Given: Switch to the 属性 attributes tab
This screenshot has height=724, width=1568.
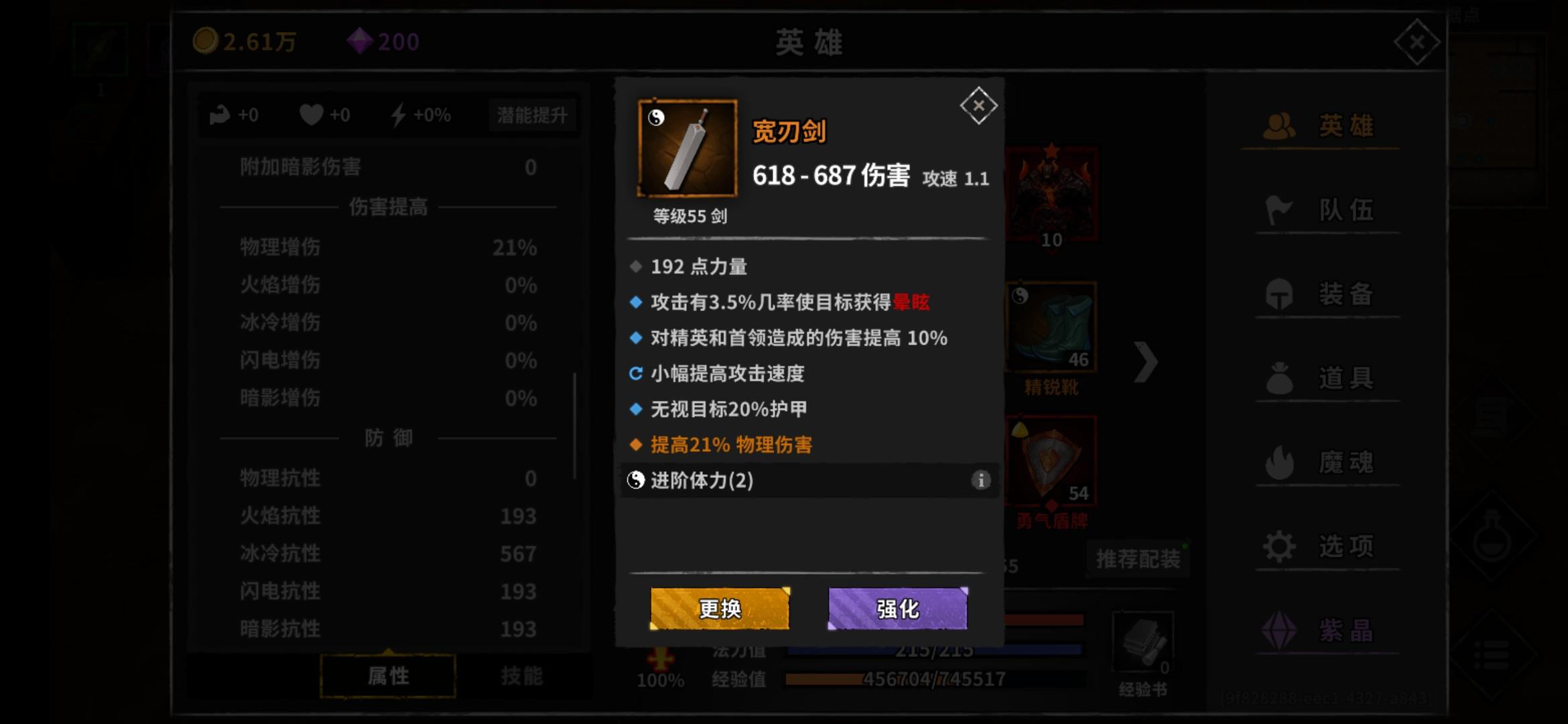Looking at the screenshot, I should 388,676.
